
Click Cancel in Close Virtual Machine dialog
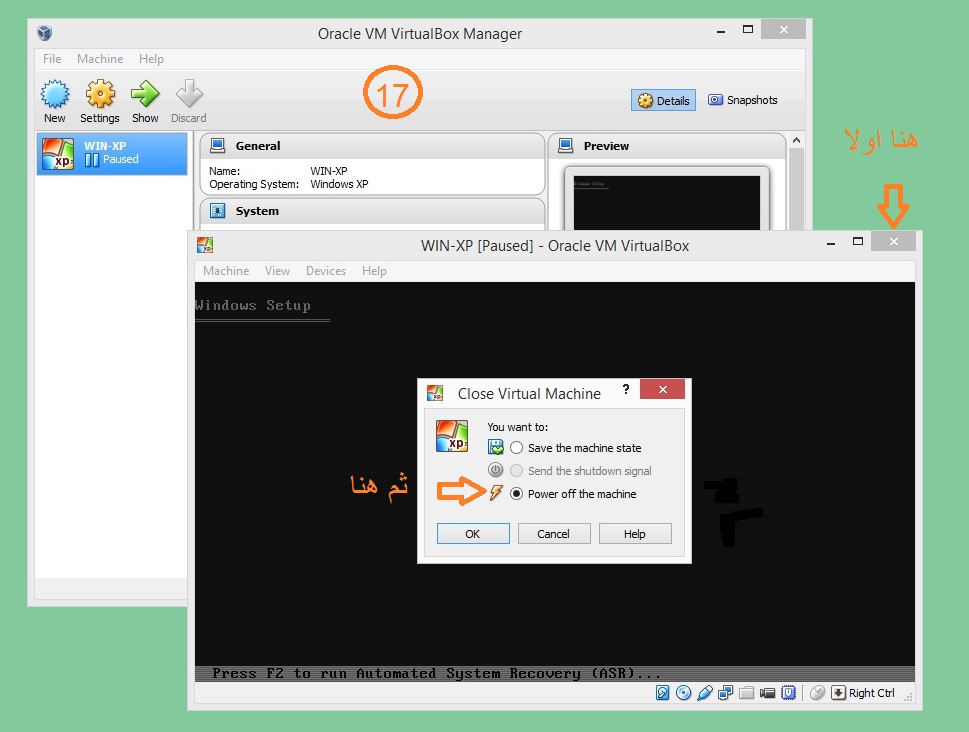coord(553,534)
